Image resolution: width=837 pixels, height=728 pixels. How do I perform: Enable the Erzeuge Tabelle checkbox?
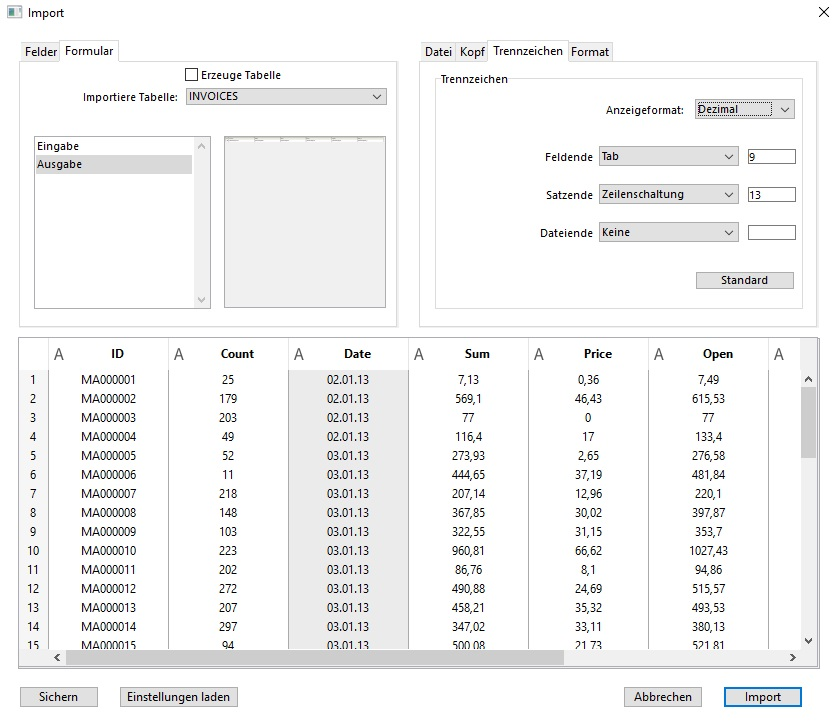192,75
